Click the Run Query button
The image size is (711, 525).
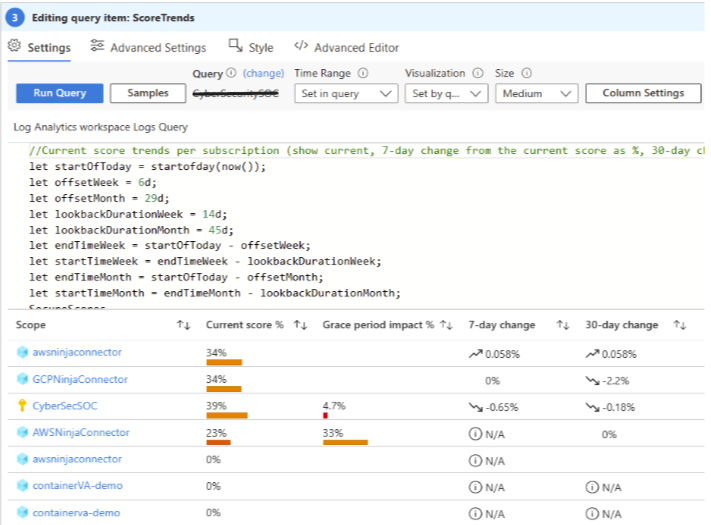coord(59,93)
